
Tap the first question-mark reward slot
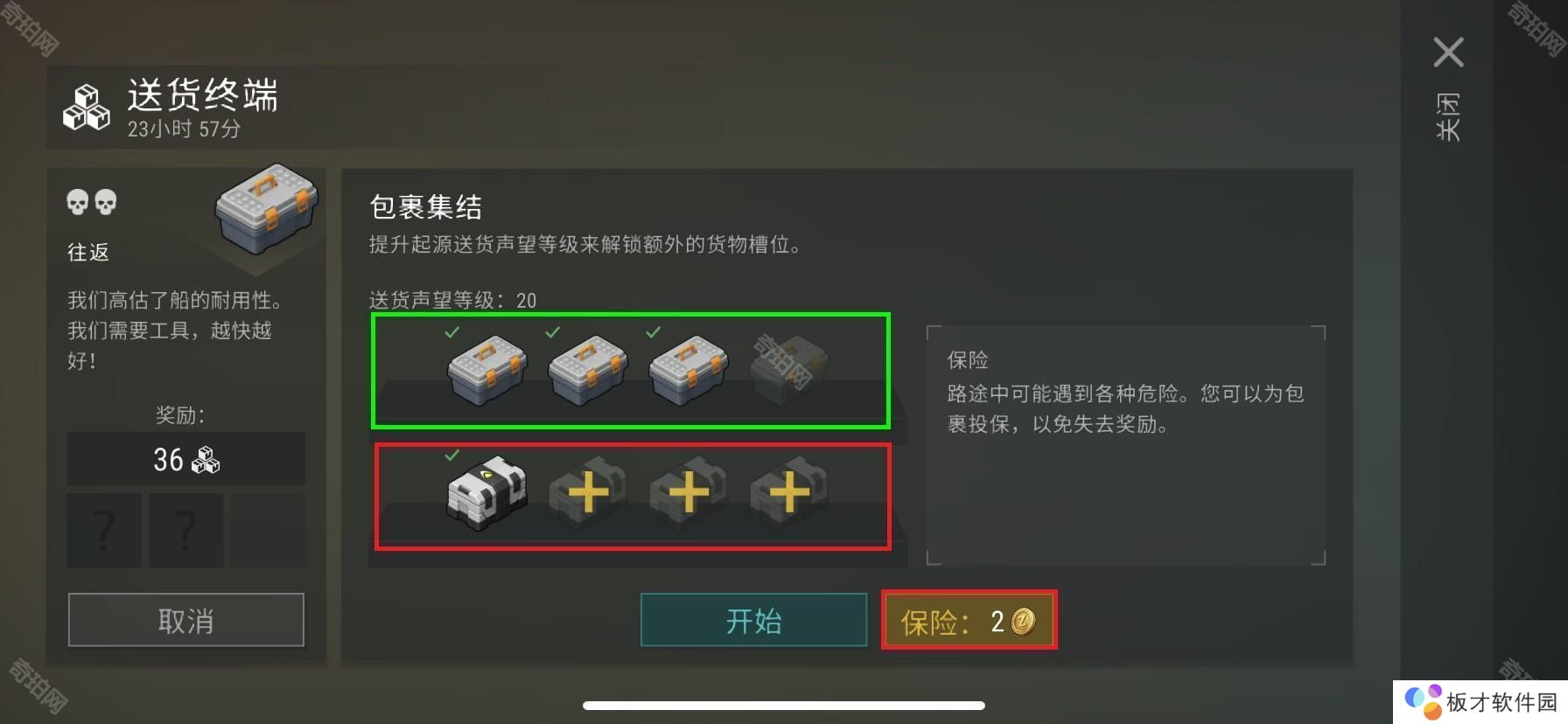click(x=104, y=530)
